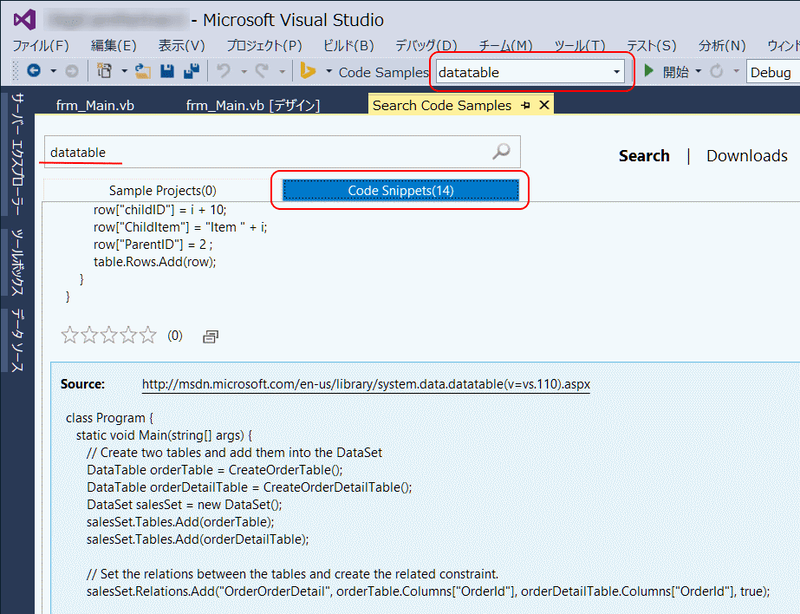The image size is (800, 614).
Task: Close the Search Code Samples tab
Action: click(544, 105)
